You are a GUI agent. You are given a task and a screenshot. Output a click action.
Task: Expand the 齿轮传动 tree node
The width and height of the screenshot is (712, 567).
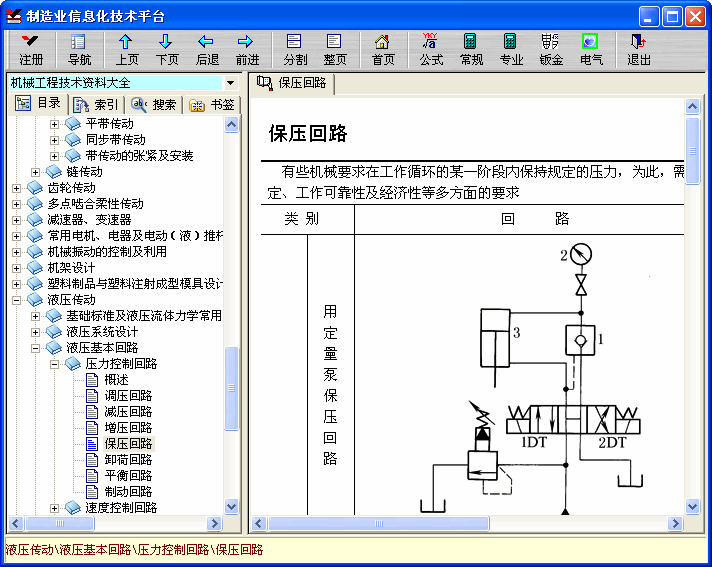[x=17, y=188]
